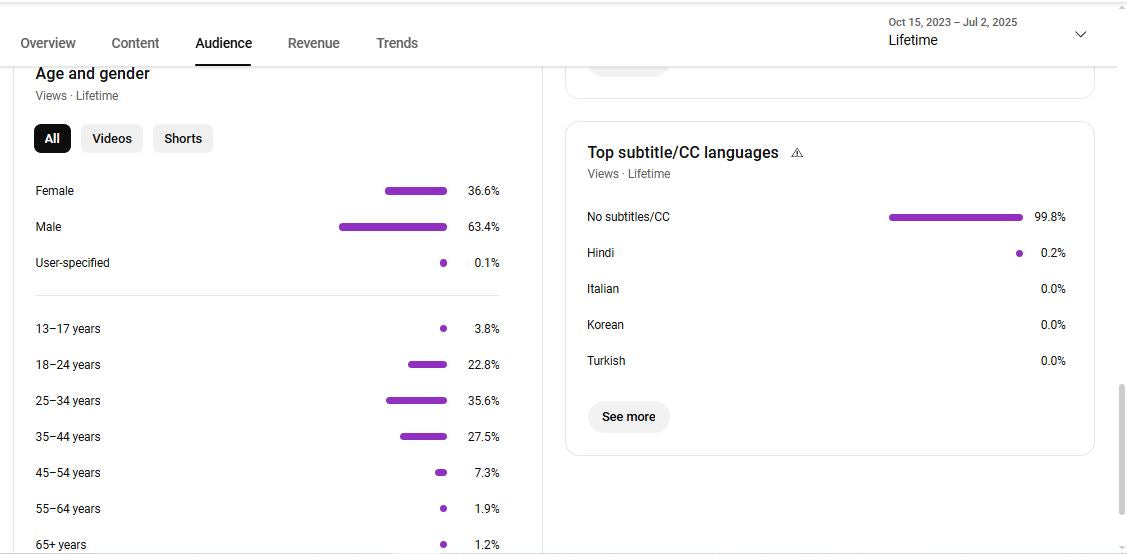
Task: Switch to the Overview tab
Action: (x=48, y=43)
